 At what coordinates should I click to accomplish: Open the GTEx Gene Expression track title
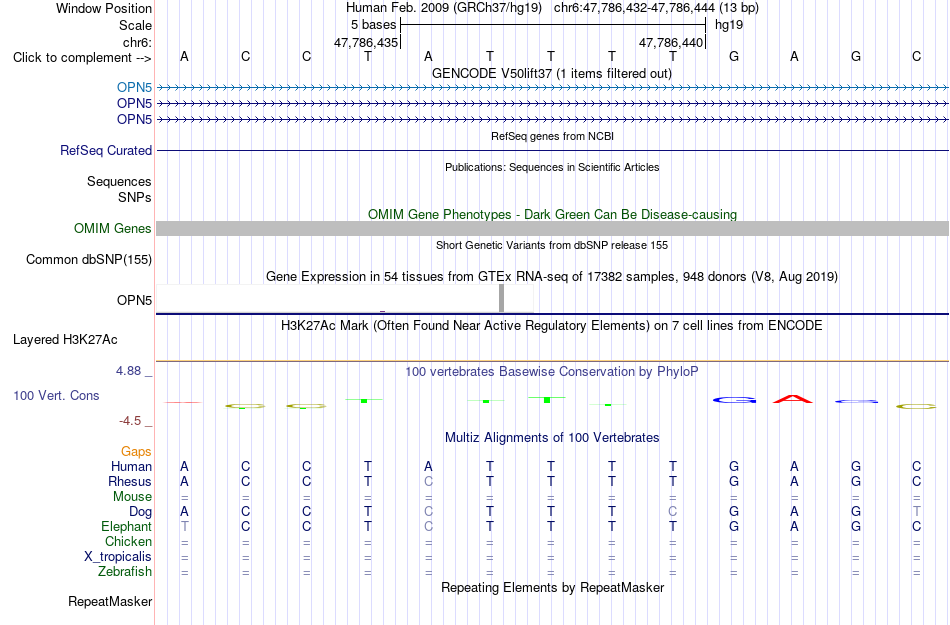coord(552,277)
